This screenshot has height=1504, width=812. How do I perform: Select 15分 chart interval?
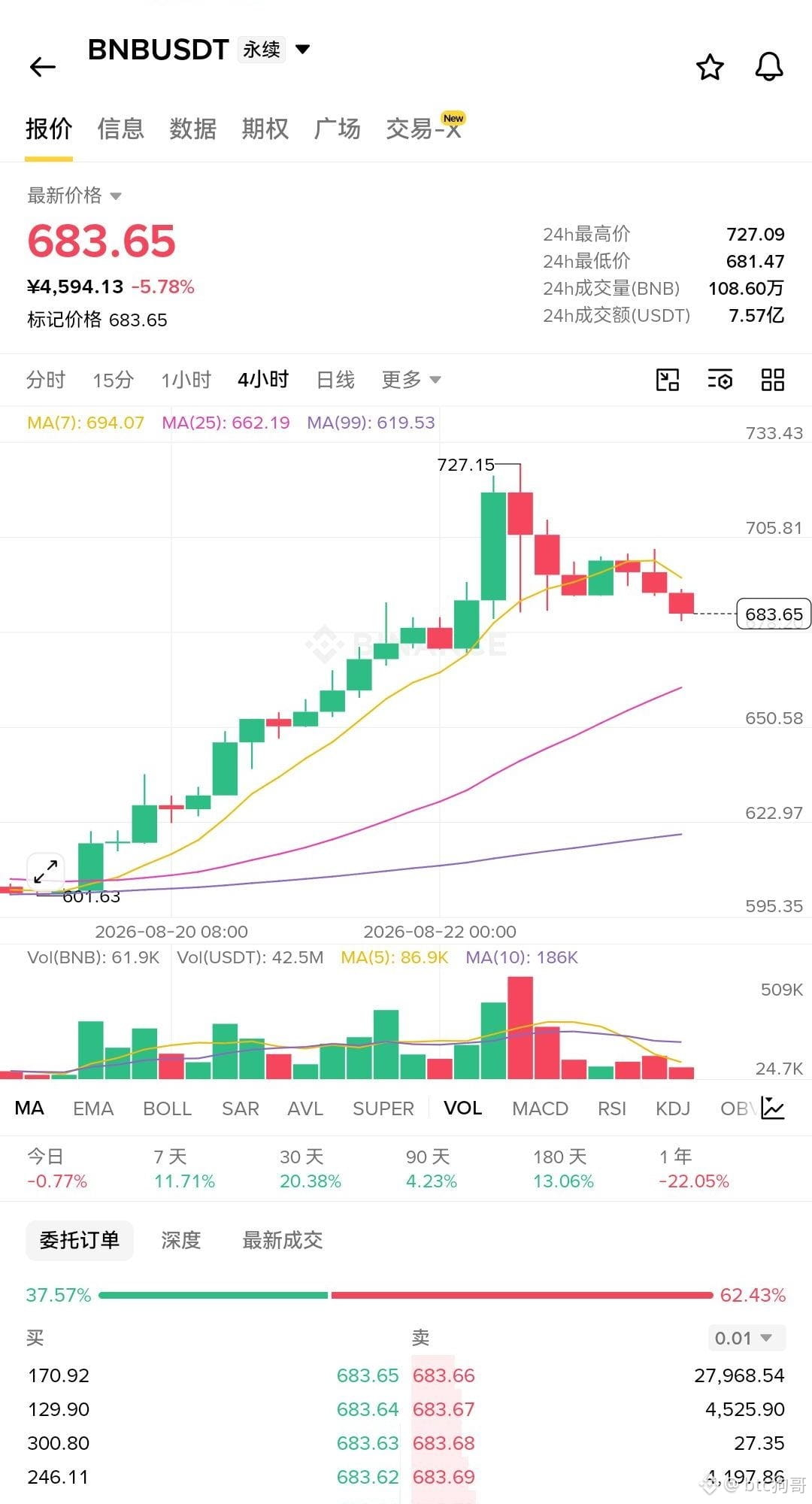click(113, 380)
